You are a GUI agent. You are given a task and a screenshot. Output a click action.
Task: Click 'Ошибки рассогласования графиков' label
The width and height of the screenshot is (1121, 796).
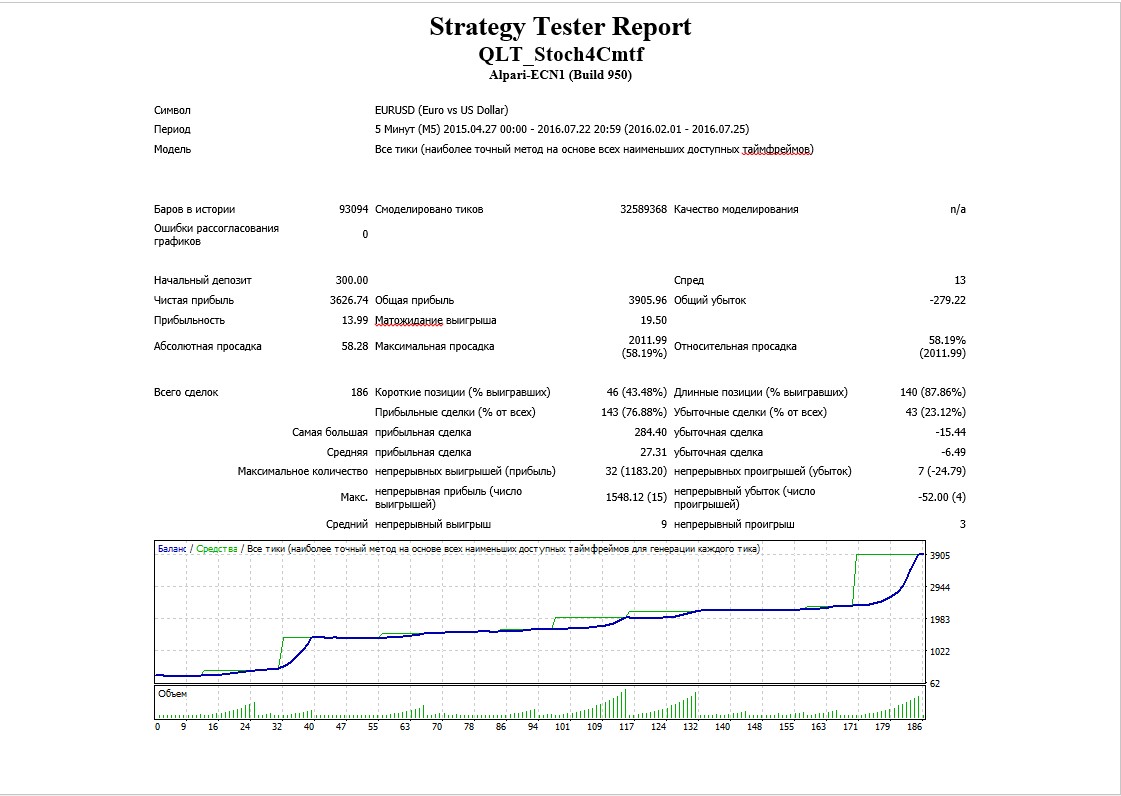pos(217,235)
